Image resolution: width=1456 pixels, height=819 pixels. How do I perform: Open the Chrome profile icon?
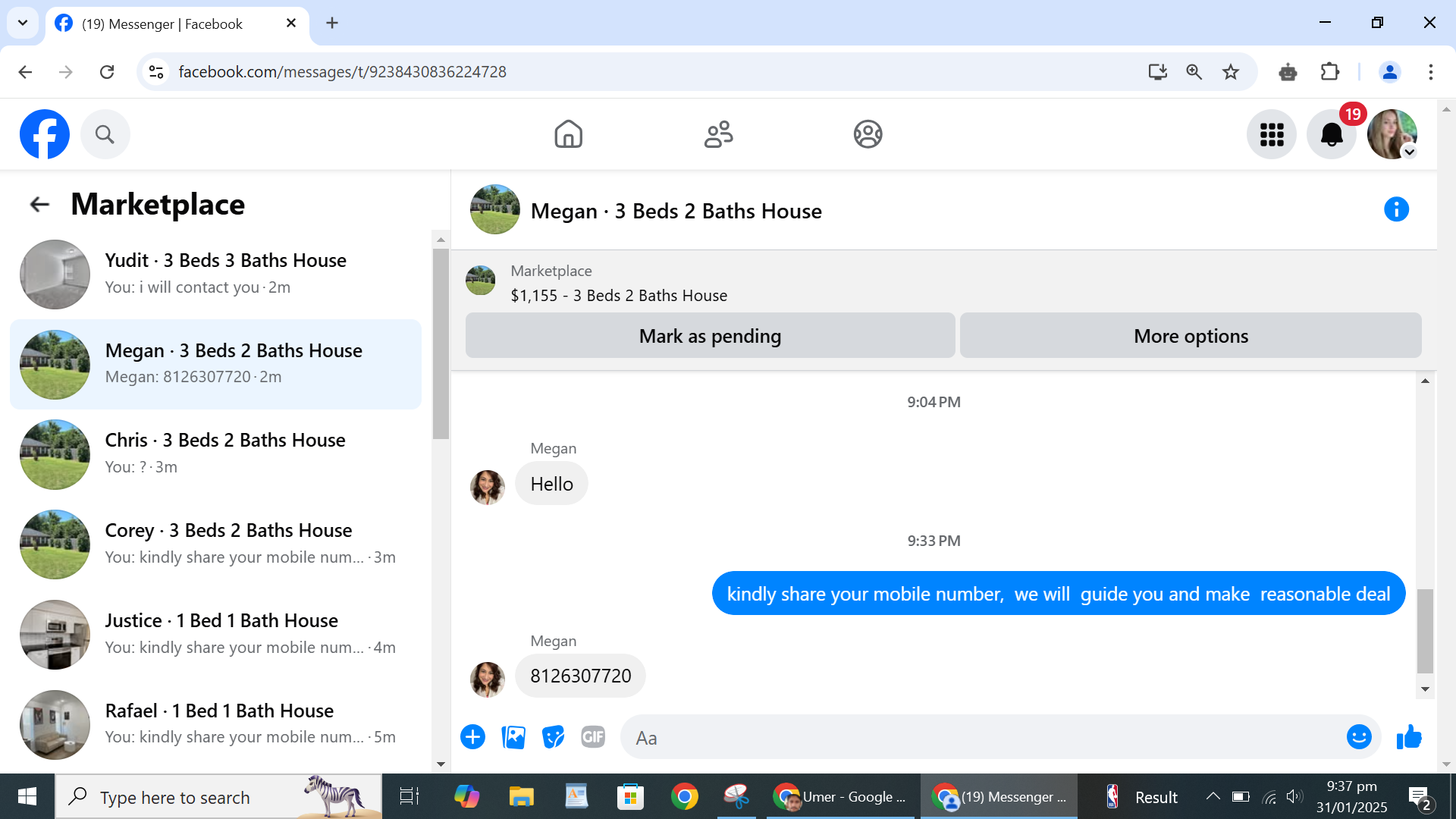click(x=1389, y=72)
